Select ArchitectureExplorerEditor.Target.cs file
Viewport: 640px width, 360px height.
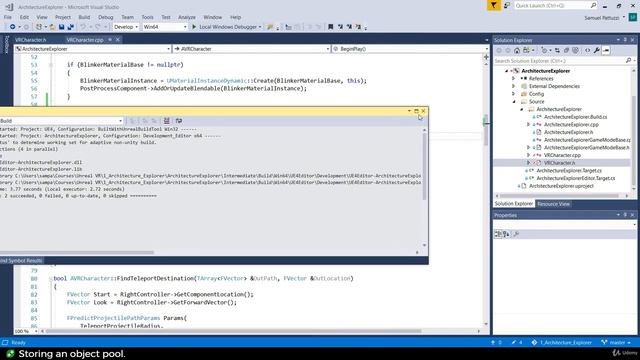[576, 178]
